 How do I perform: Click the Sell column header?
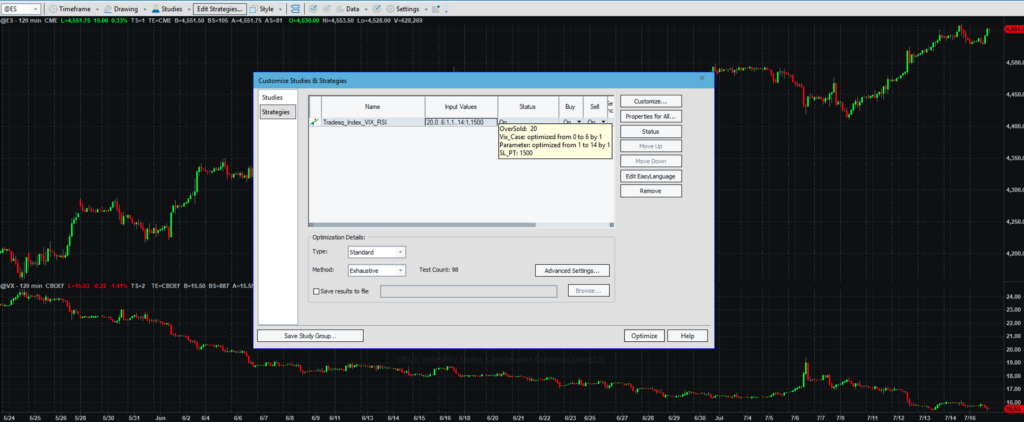(594, 106)
